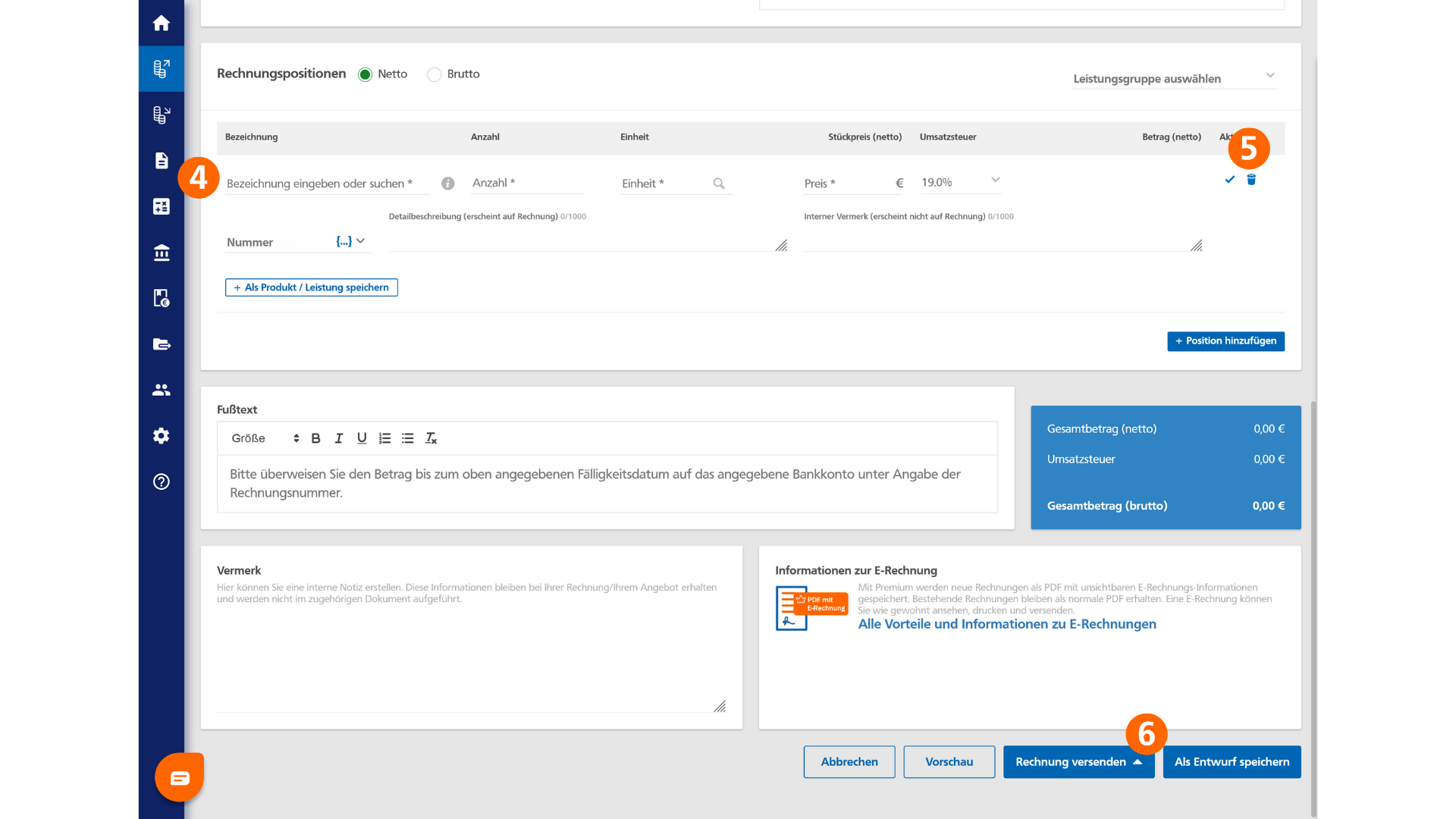Image resolution: width=1456 pixels, height=819 pixels.
Task: Open the contacts people icon in sidebar
Action: (161, 390)
